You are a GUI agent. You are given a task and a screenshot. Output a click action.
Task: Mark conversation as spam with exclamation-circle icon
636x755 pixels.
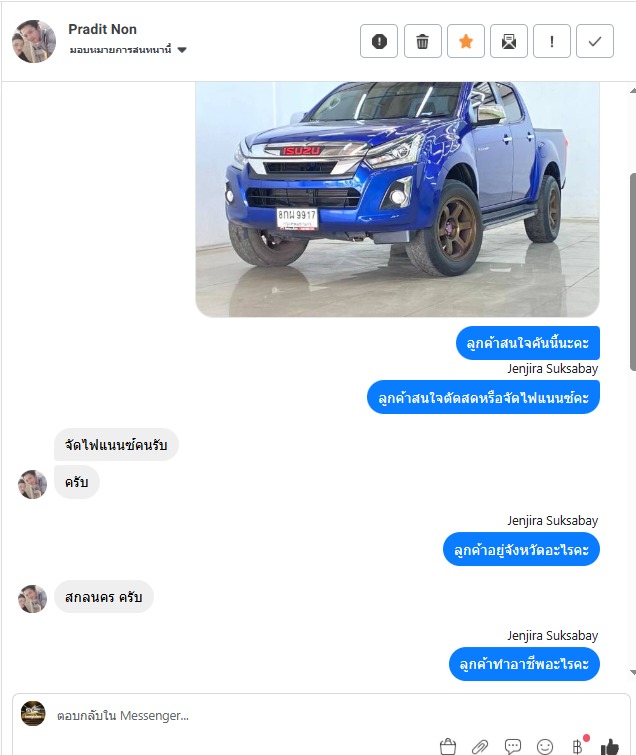pyautogui.click(x=379, y=41)
